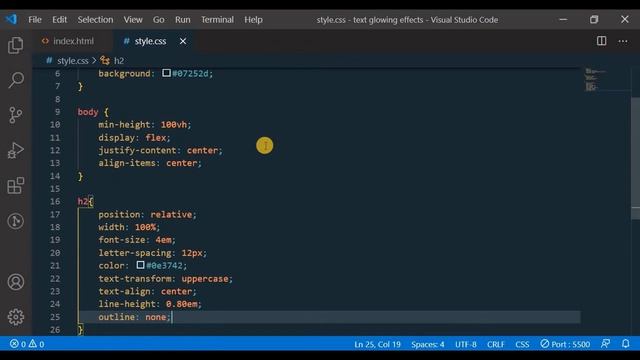
Task: Click 'justify-content: center;' text
Action: (x=160, y=150)
